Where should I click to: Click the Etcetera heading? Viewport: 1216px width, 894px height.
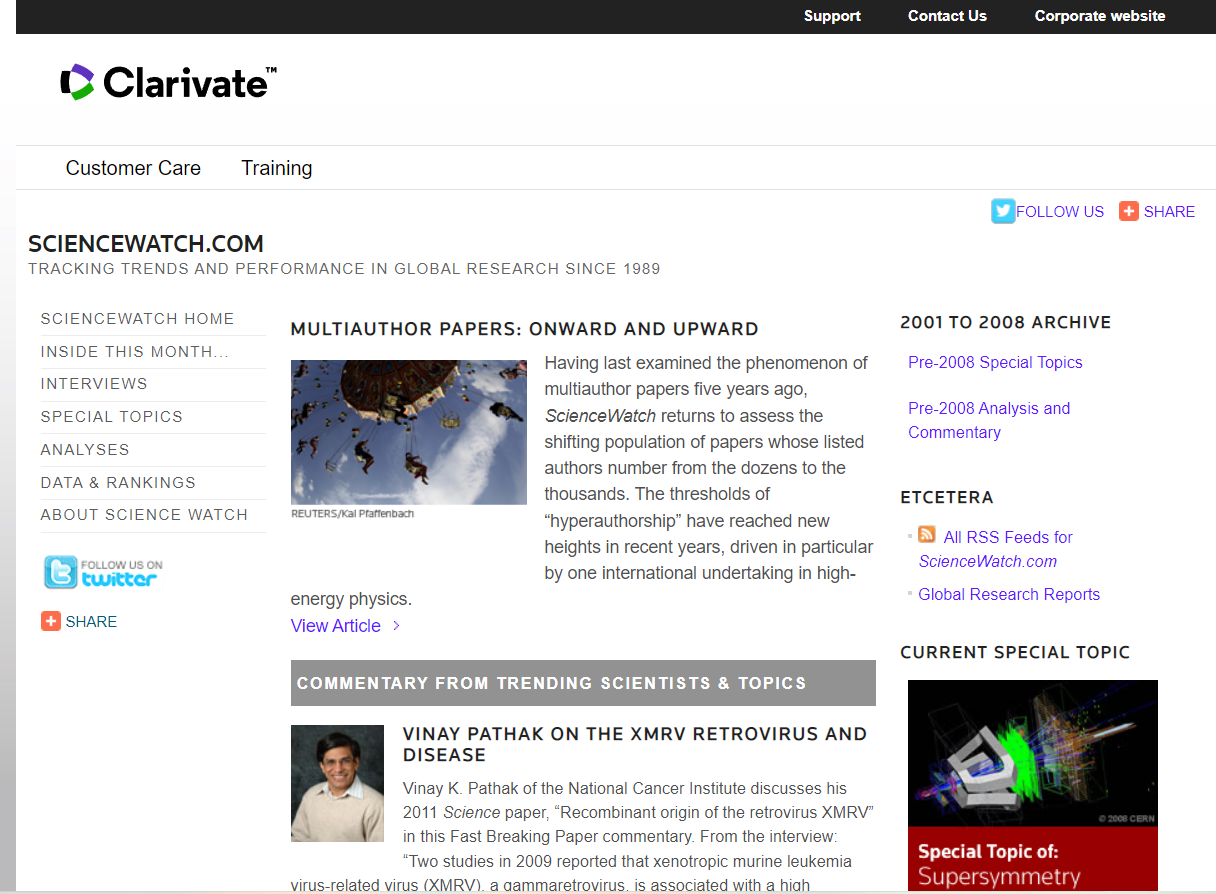pyautogui.click(x=947, y=498)
